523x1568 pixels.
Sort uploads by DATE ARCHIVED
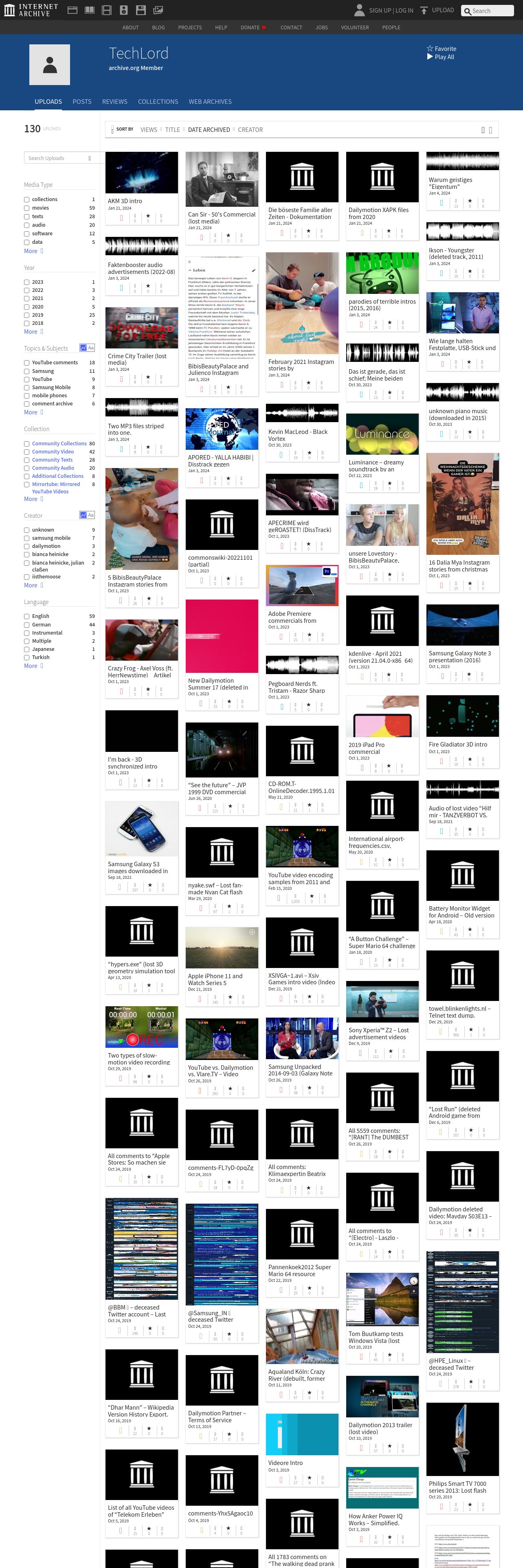(209, 130)
